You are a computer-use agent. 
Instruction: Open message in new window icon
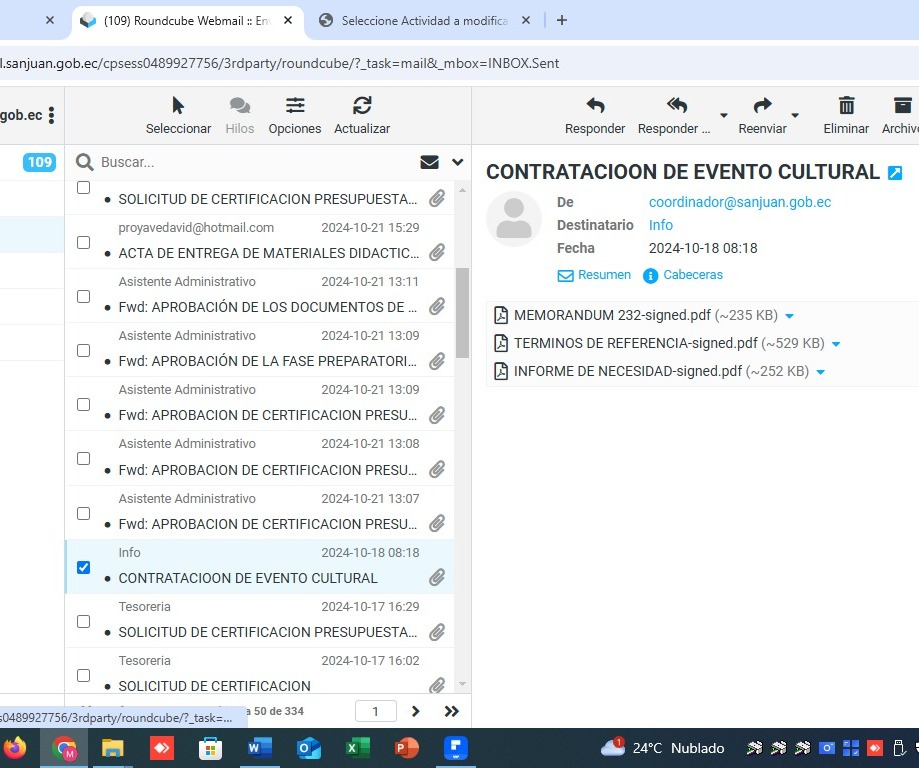[x=895, y=173]
